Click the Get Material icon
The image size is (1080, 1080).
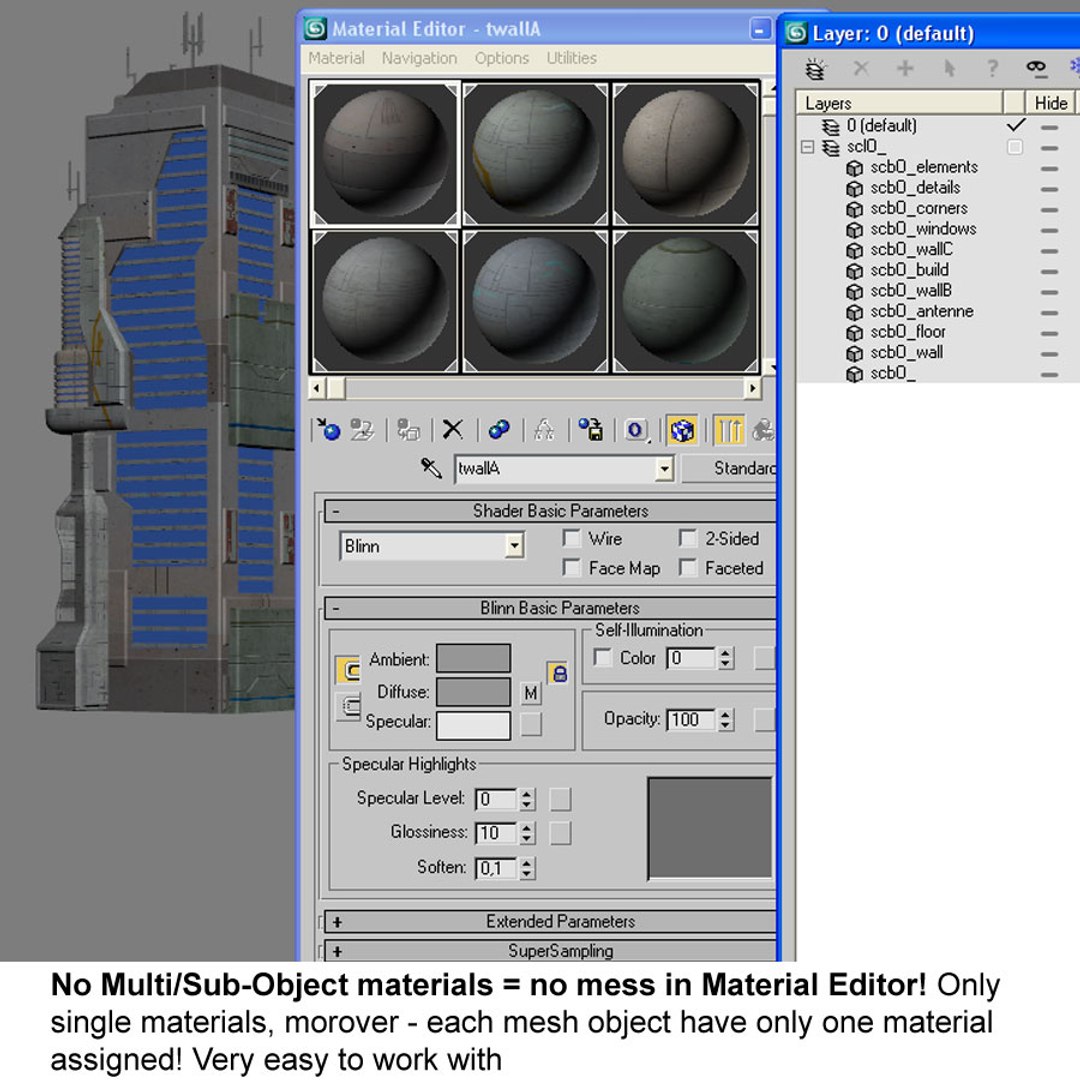click(x=329, y=430)
